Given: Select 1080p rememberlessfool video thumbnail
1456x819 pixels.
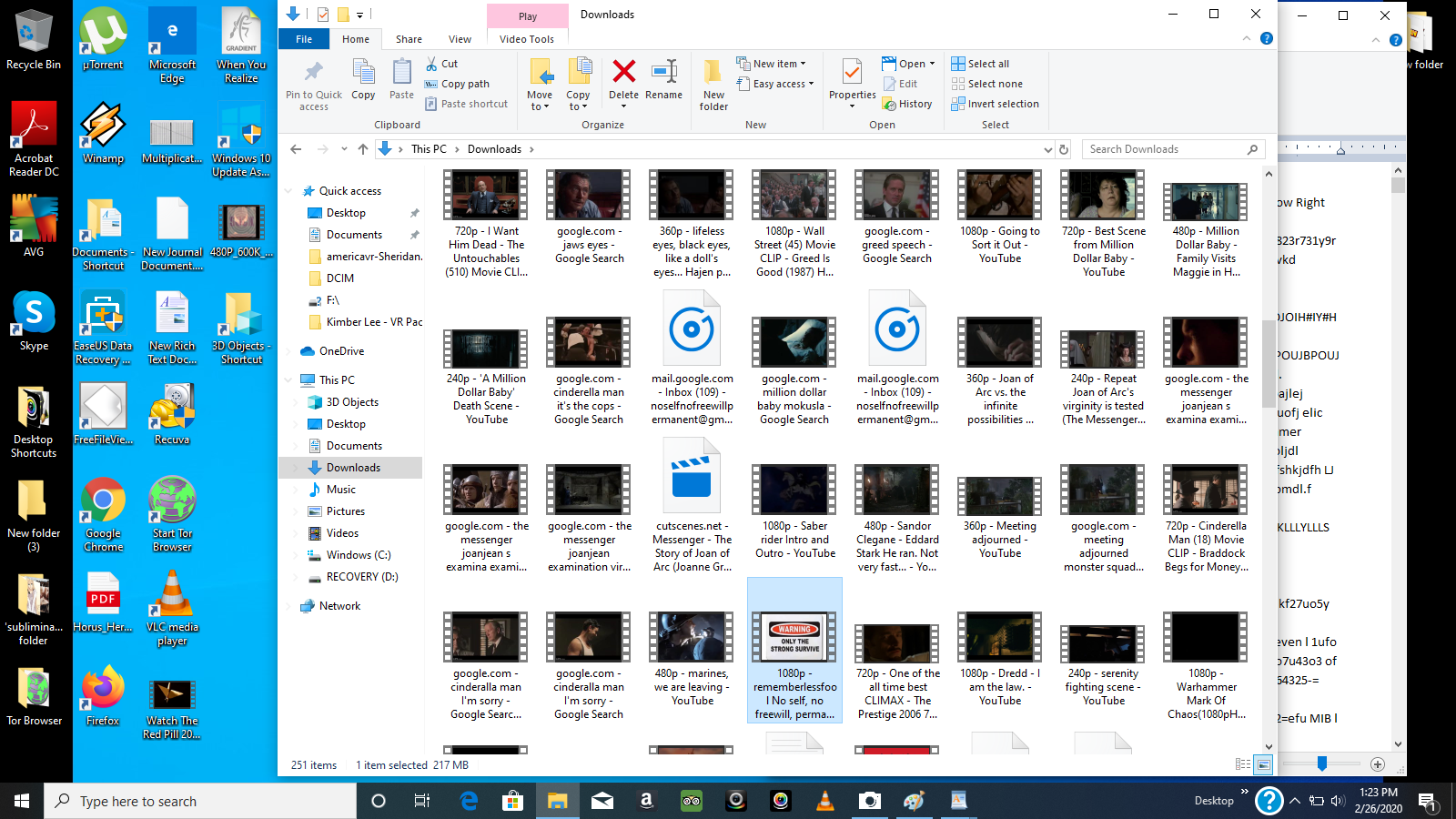Looking at the screenshot, I should (794, 652).
